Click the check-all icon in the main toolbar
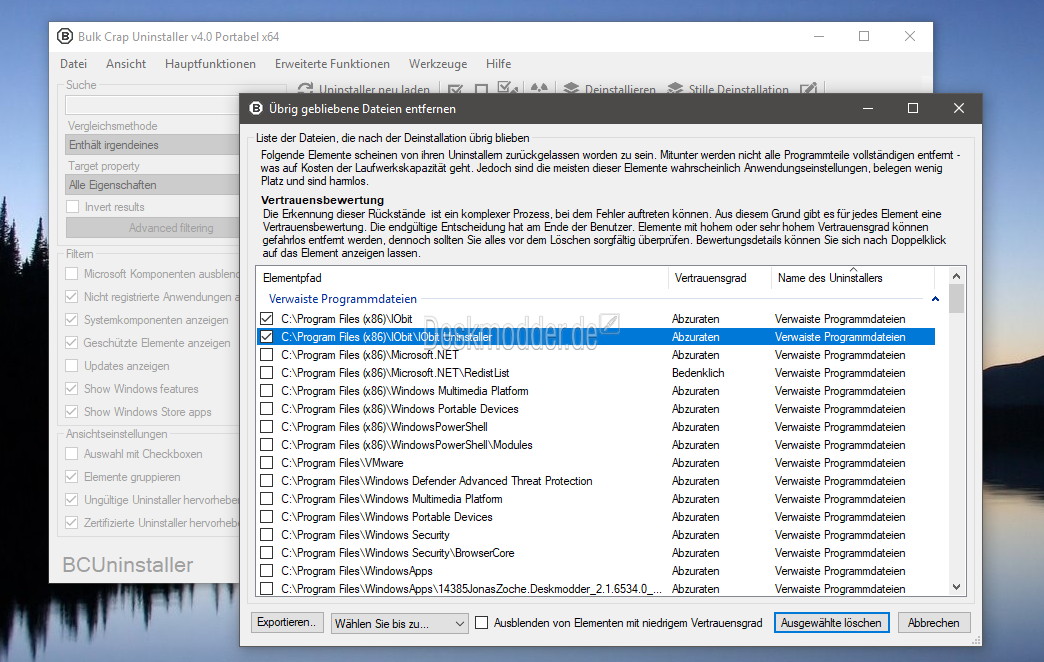 point(455,89)
